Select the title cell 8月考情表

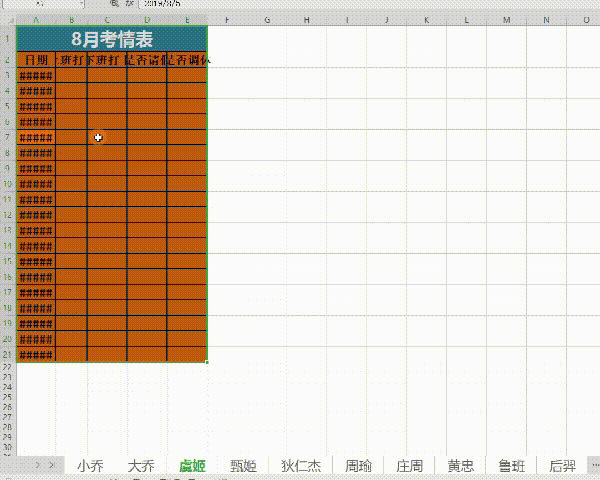tap(112, 39)
